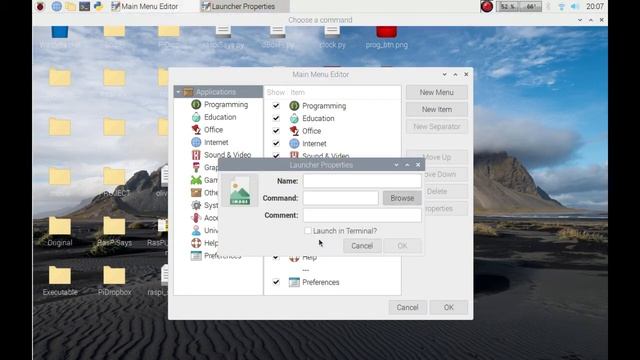Open the RasPiSays desktop folder

(x=114, y=231)
